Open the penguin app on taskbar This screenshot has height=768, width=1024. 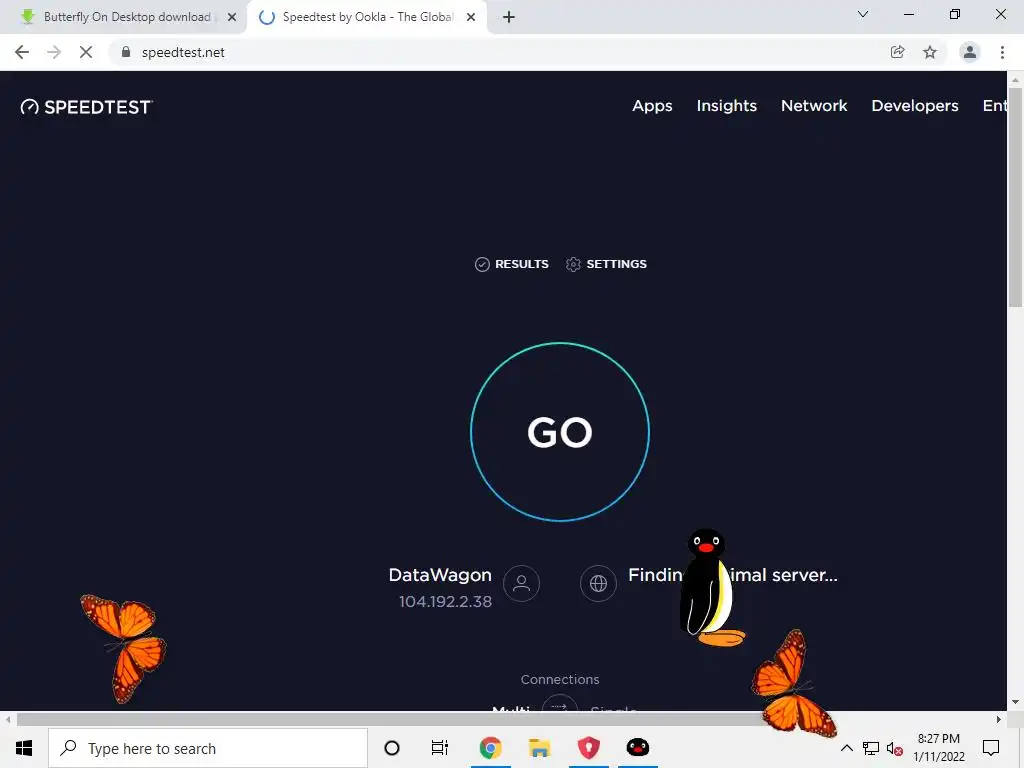click(x=637, y=748)
